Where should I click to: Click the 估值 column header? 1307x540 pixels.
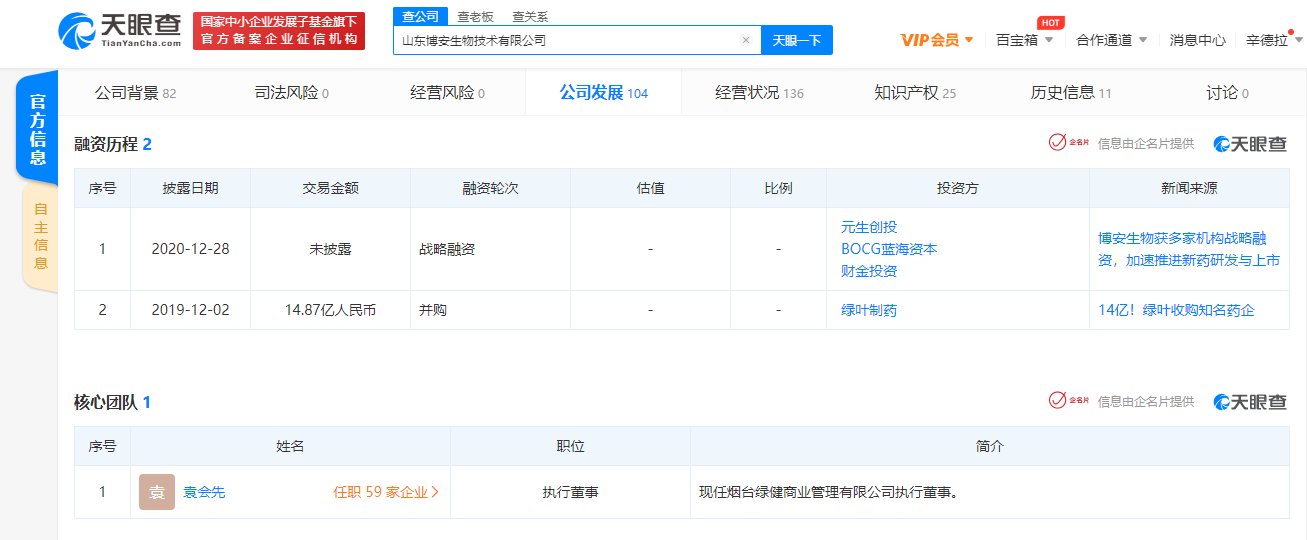tap(651, 188)
